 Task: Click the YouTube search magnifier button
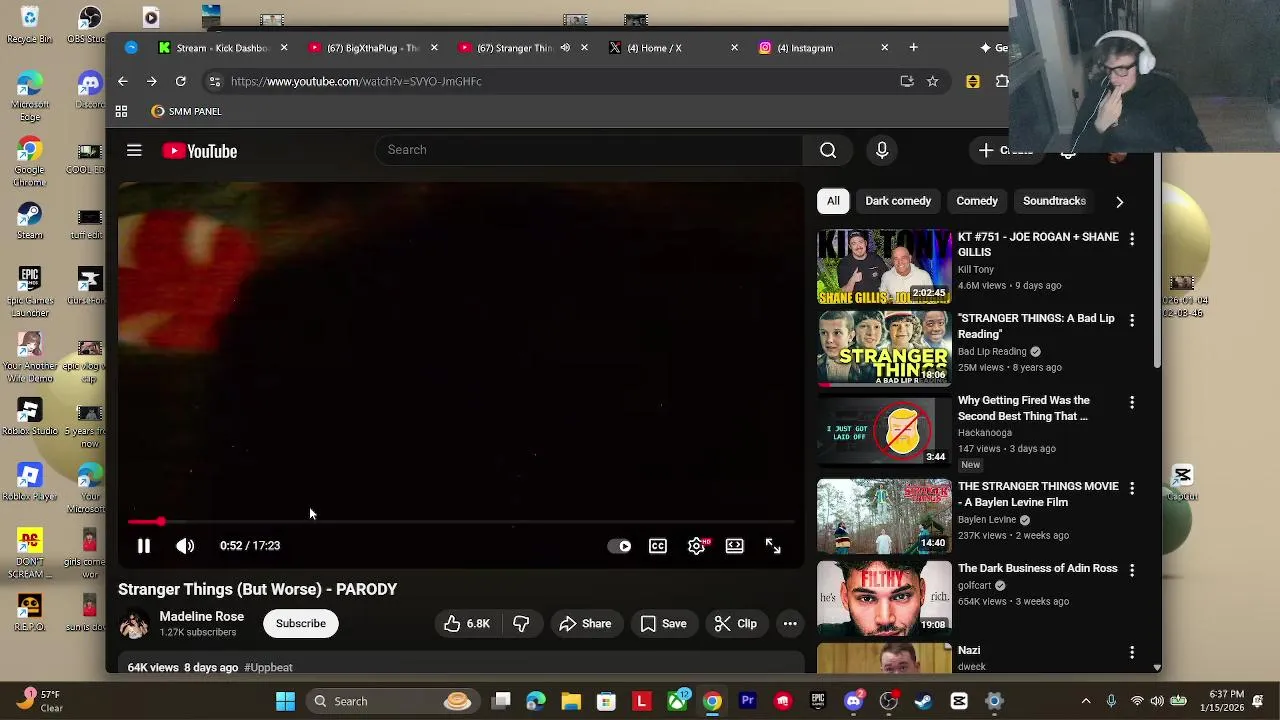(x=828, y=150)
